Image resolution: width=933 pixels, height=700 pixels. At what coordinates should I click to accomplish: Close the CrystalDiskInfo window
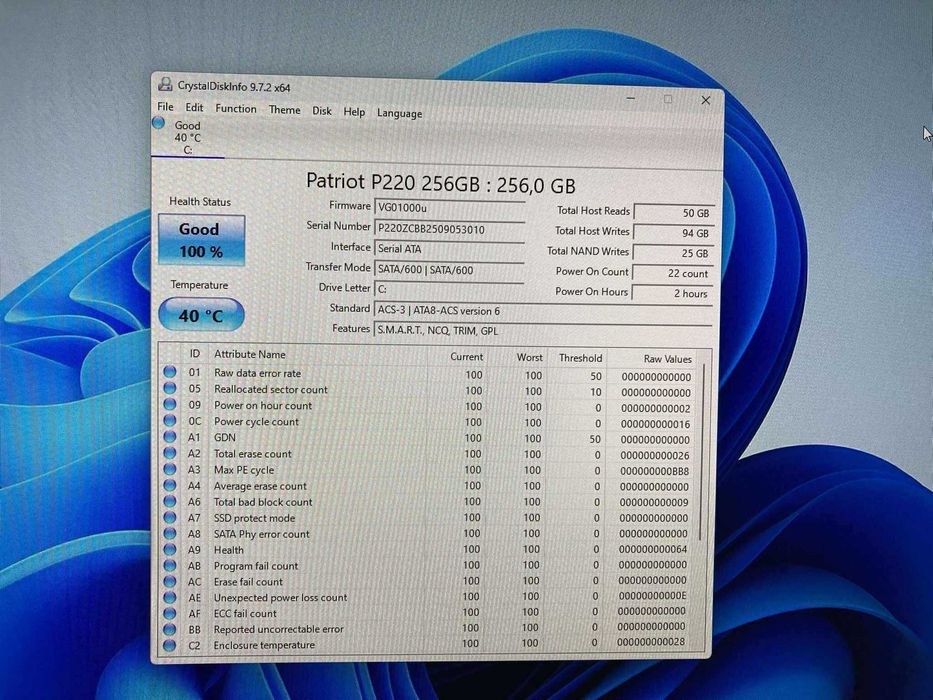click(x=706, y=100)
